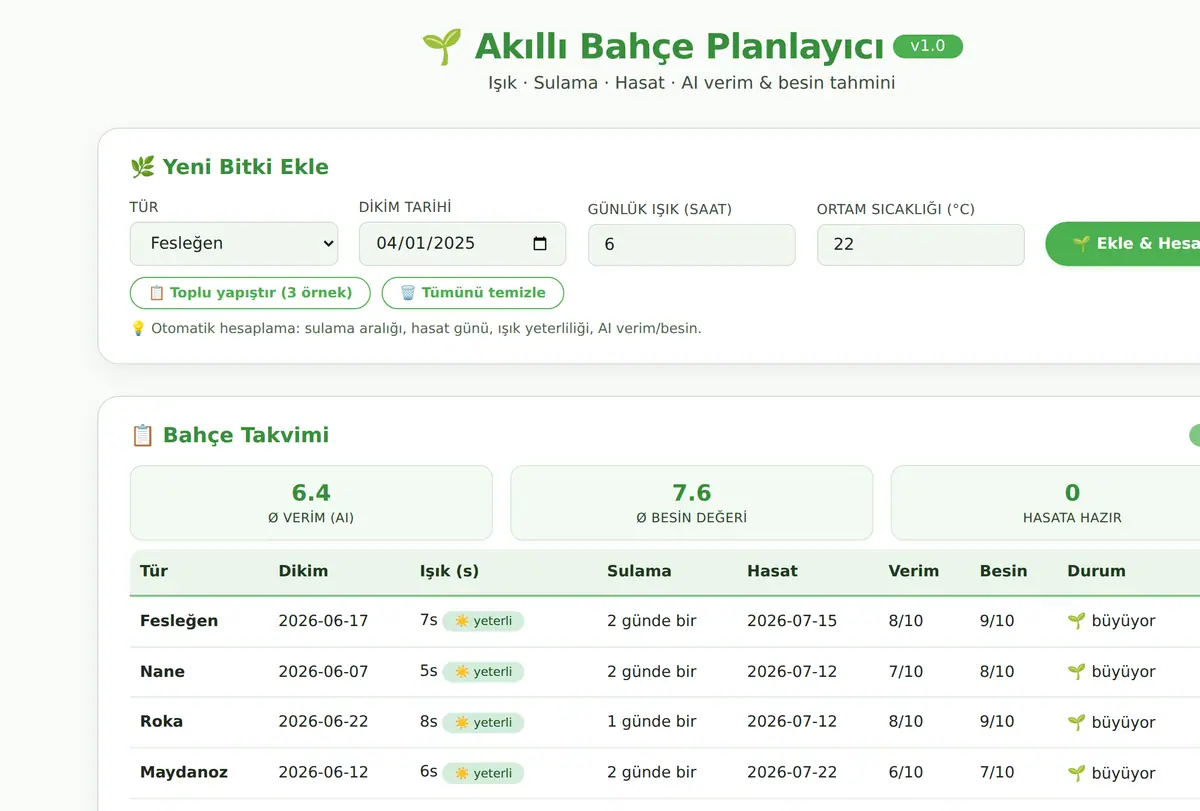Click the büyüyor status in Roka row
The height and width of the screenshot is (811, 1200).
[x=1111, y=722]
